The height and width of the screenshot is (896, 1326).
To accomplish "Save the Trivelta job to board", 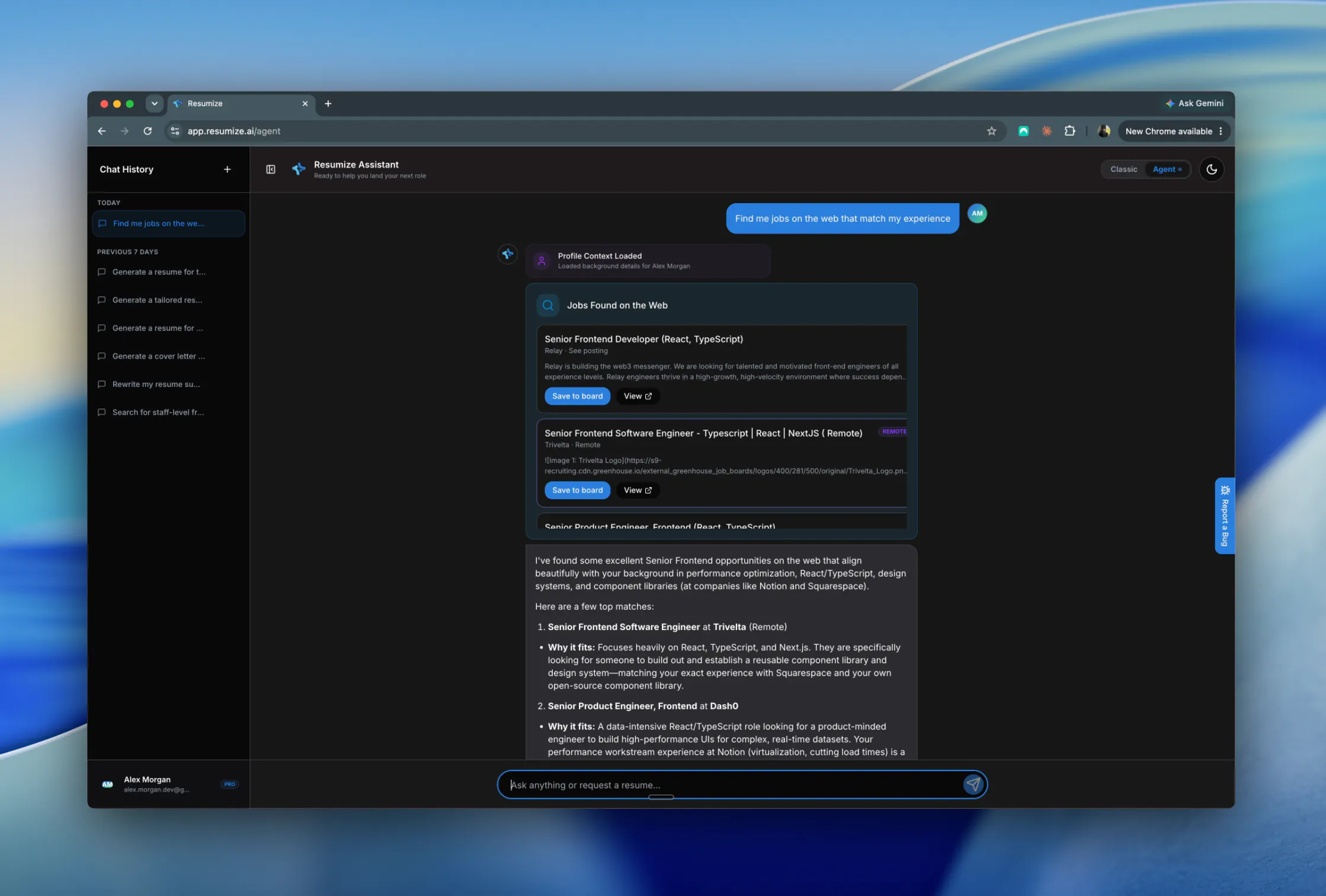I will pos(577,491).
